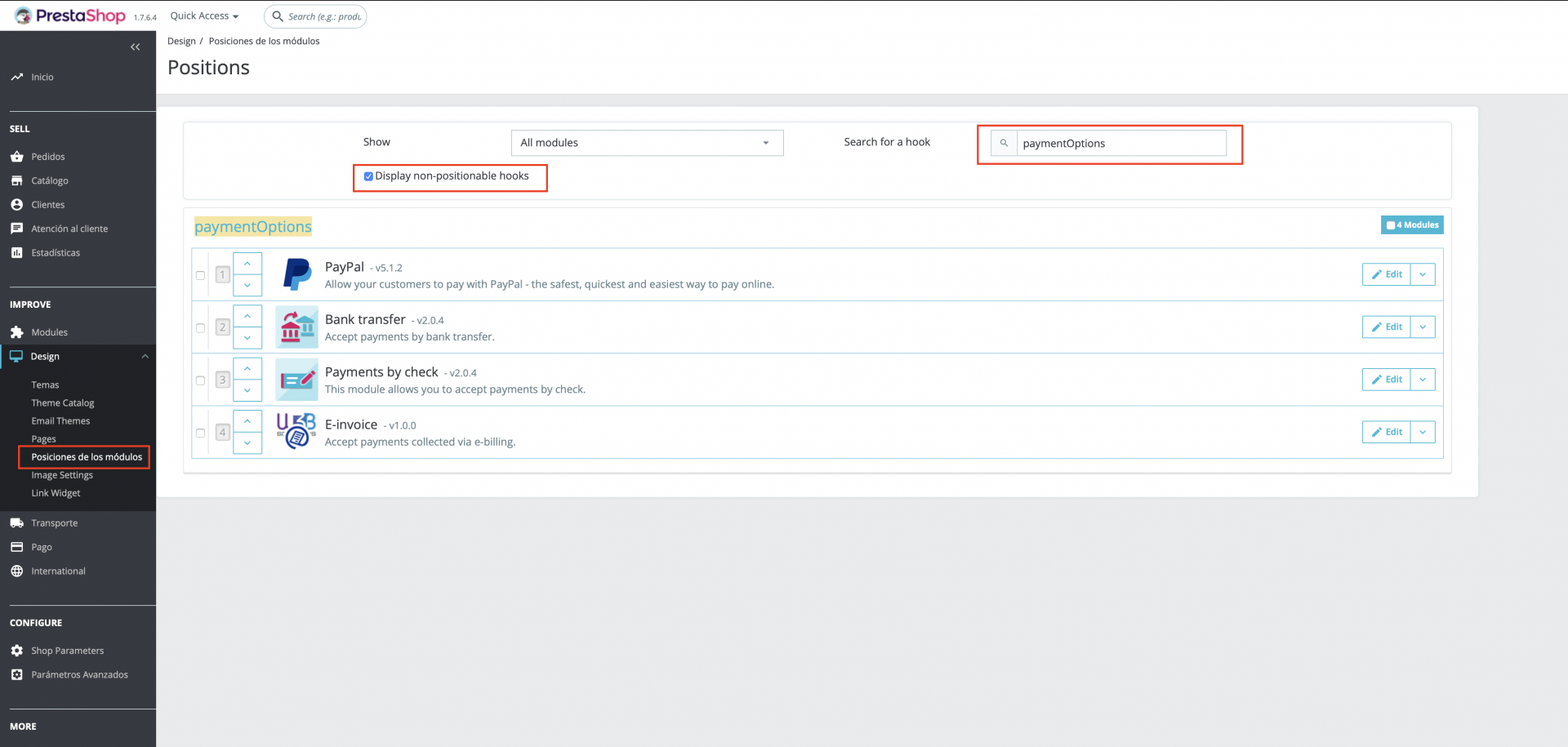The image size is (1568, 747).
Task: Click the paymentOptions hook title
Action: 253,227
